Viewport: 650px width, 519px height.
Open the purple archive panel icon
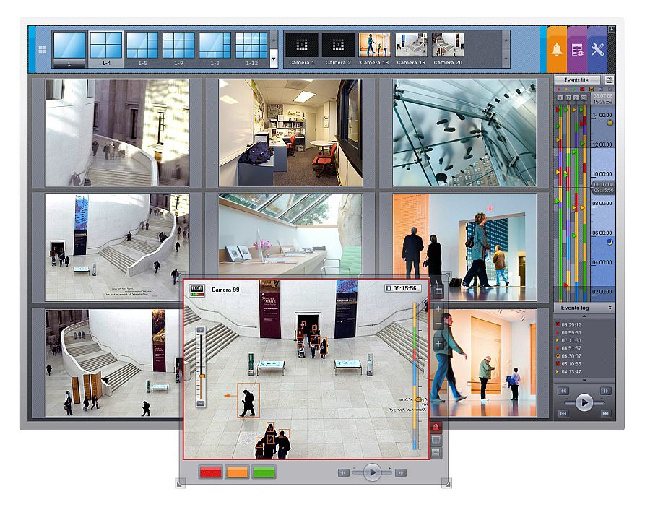coord(577,49)
